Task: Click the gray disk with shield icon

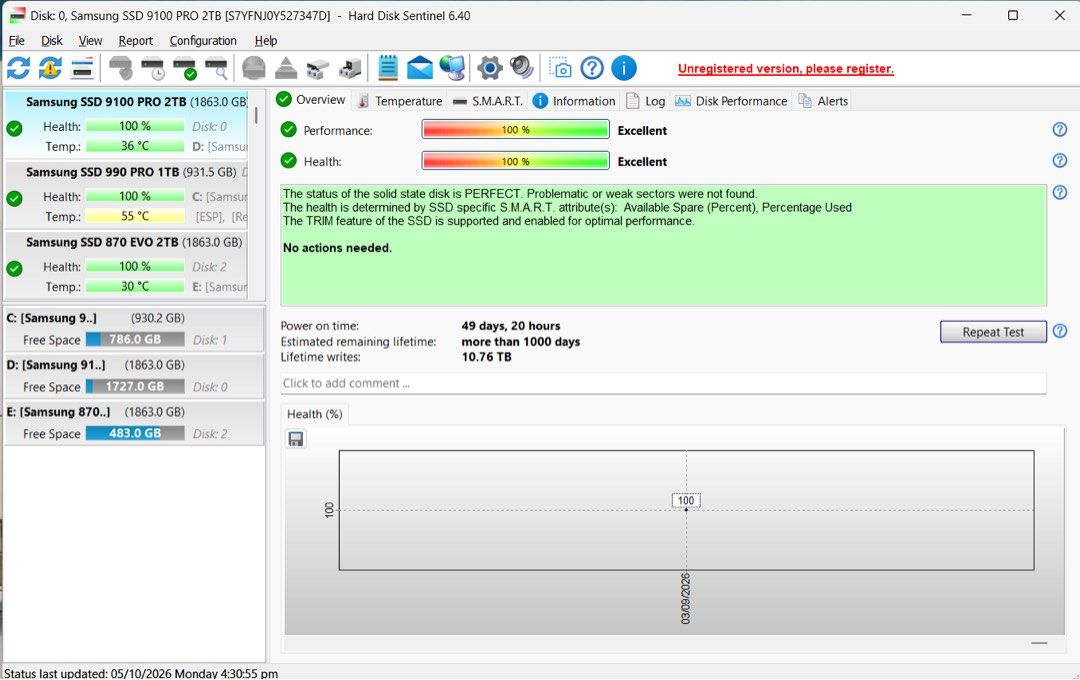Action: click(x=121, y=68)
